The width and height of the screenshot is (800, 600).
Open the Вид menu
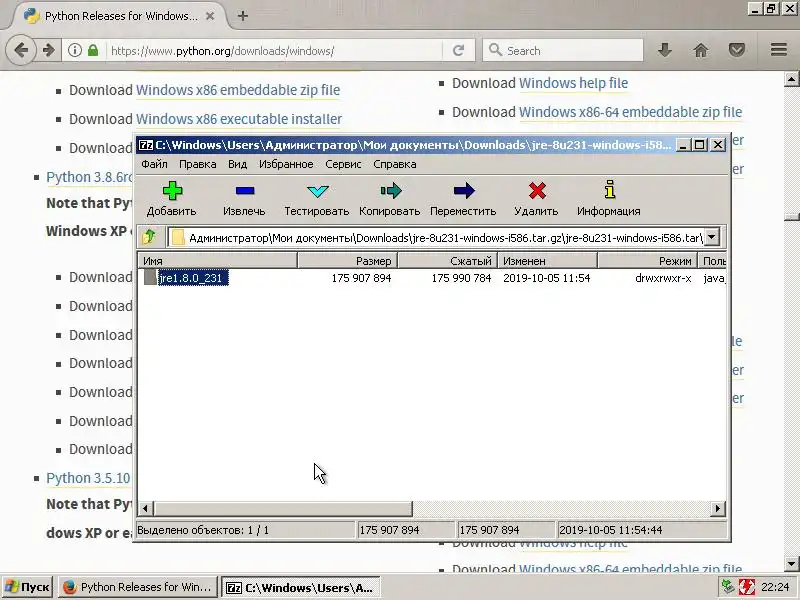[x=237, y=164]
